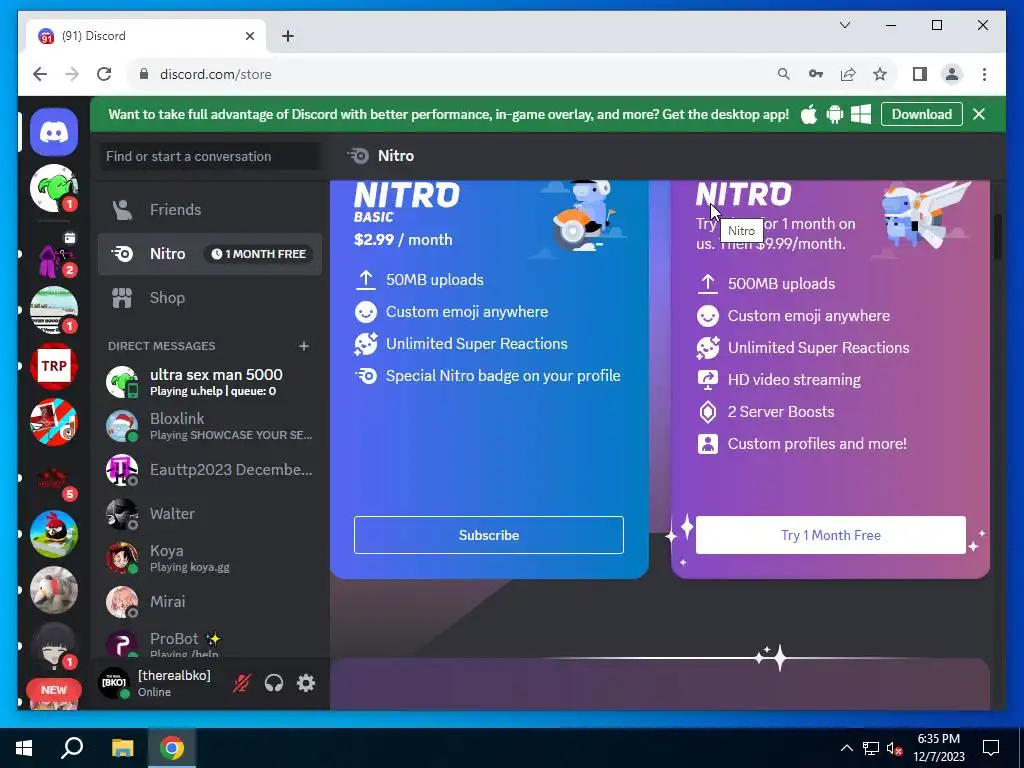Open DM with Bloxlink
This screenshot has height=768, width=1024.
(210, 426)
